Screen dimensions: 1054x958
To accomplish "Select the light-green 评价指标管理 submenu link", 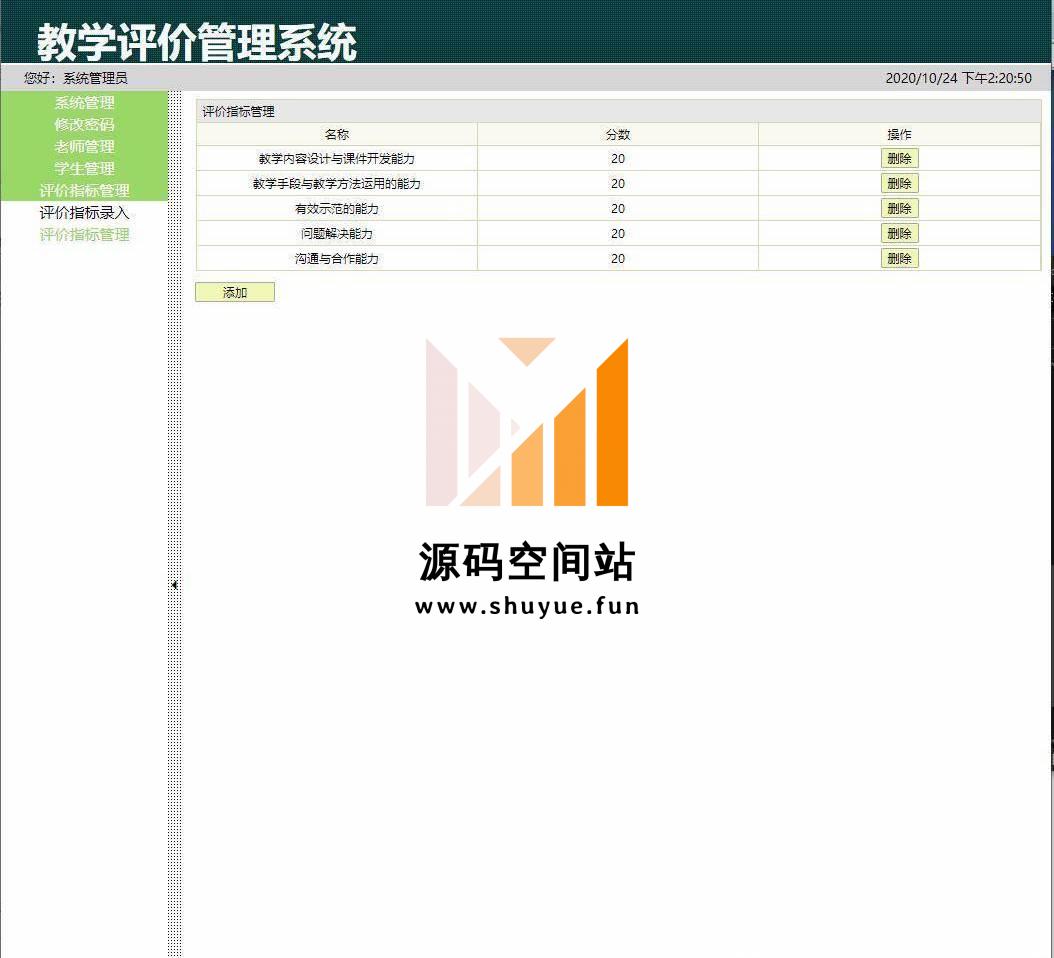I will (84, 235).
